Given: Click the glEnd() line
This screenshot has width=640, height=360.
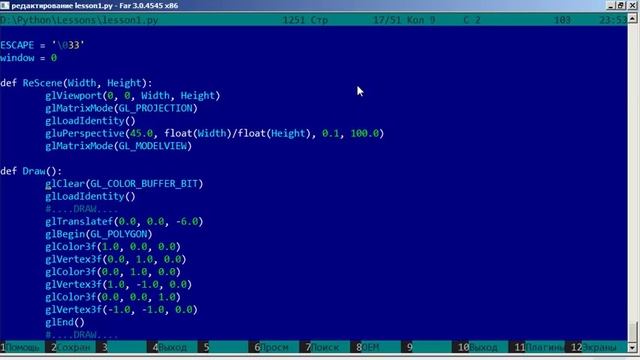Looking at the screenshot, I should click(x=65, y=322).
